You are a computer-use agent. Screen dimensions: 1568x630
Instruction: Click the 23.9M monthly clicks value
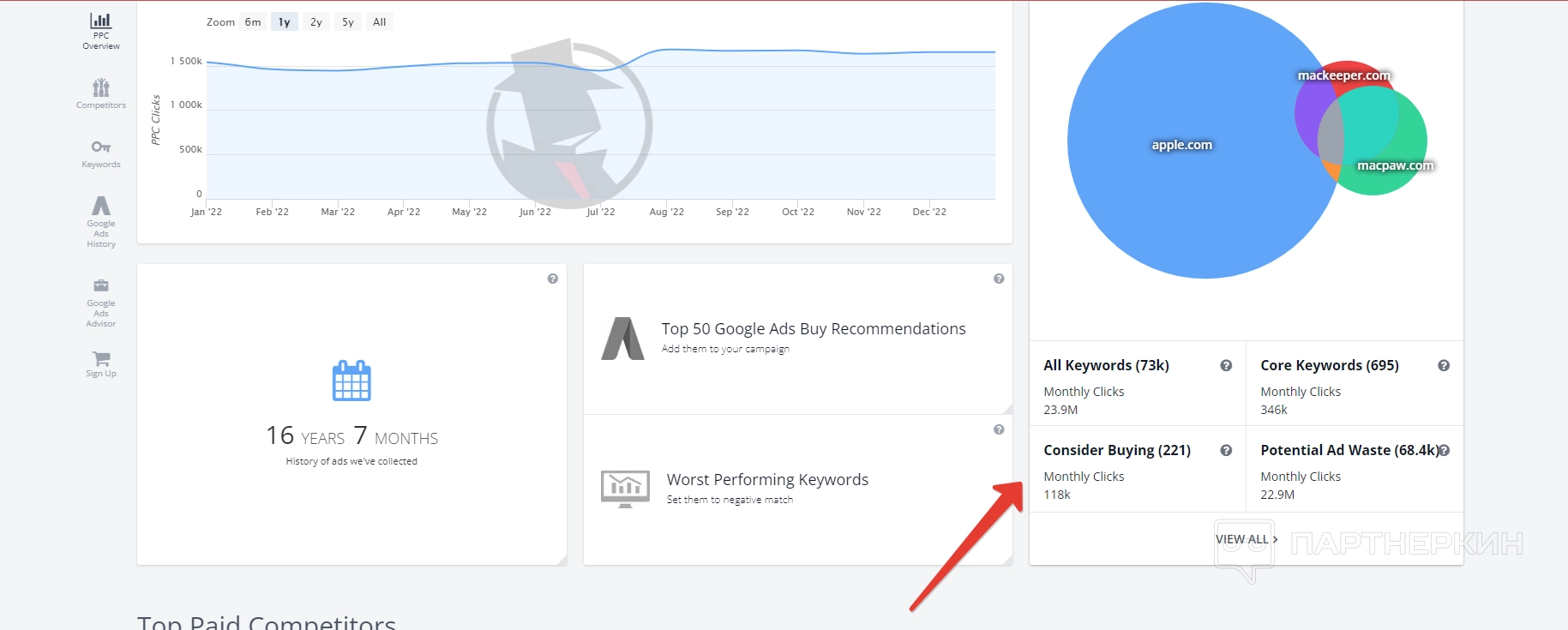1060,410
